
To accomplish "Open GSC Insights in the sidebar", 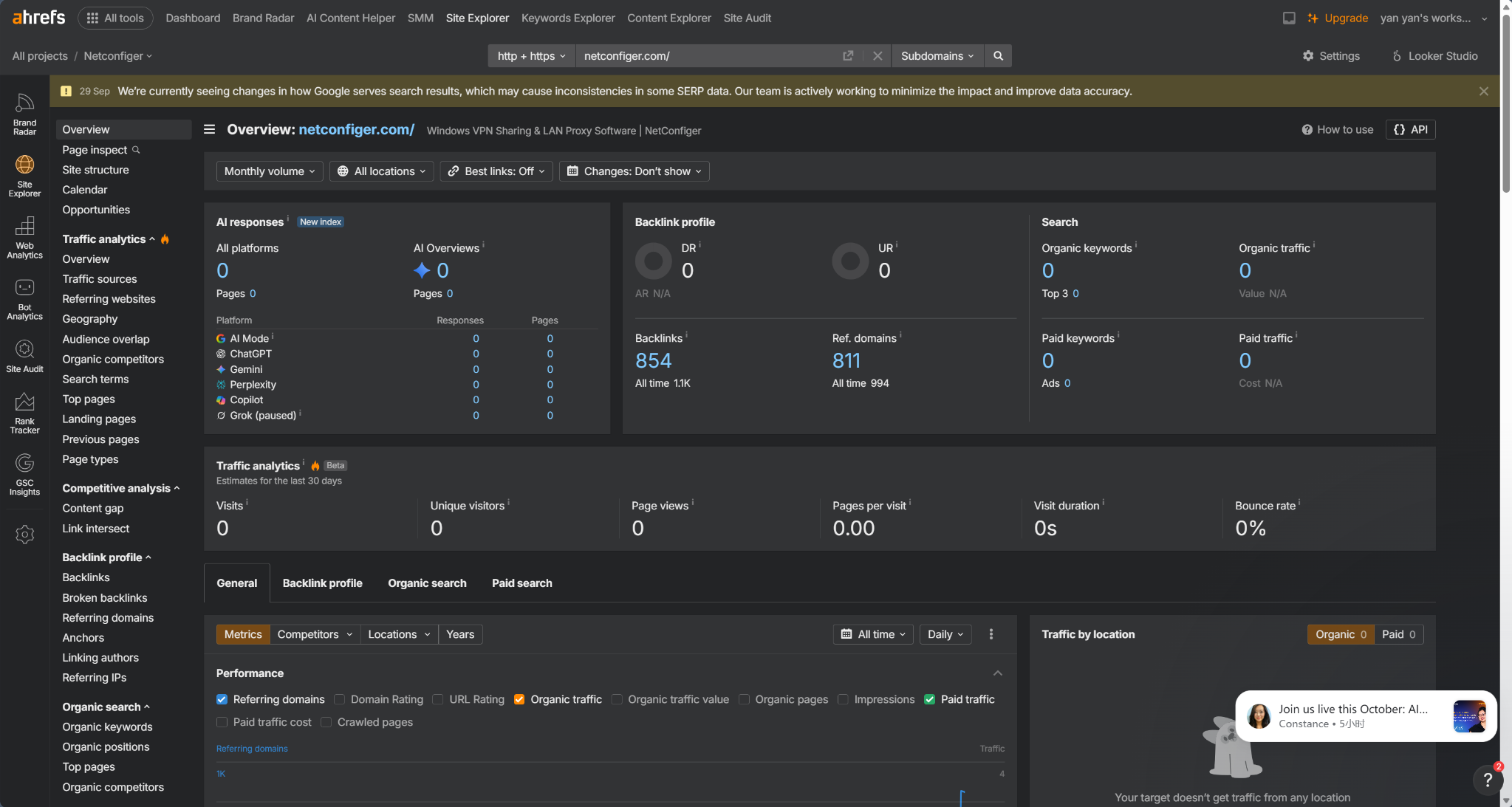I will click(x=24, y=474).
